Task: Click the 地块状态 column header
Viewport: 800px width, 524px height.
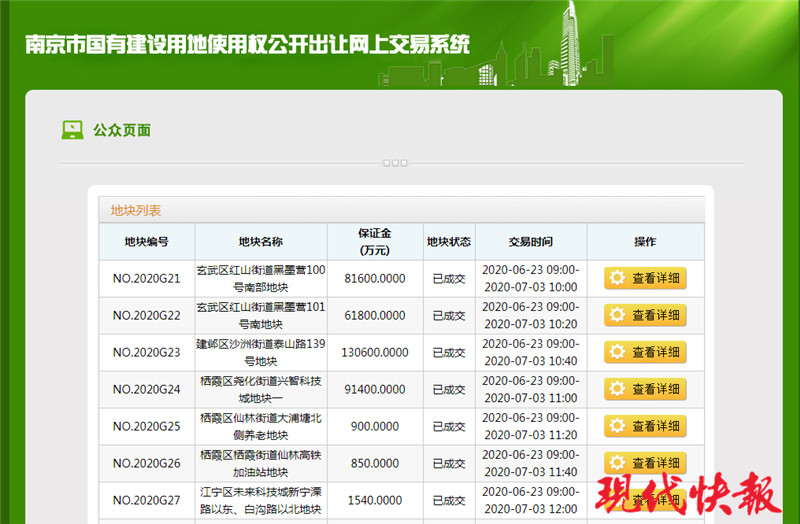Action: tap(448, 242)
